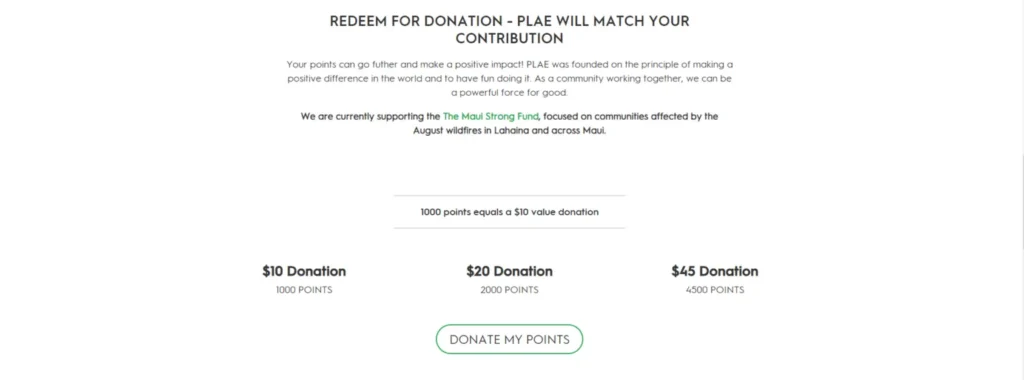Viewport: 1024px width, 380px height.
Task: Select the $20 Donation option
Action: [509, 271]
